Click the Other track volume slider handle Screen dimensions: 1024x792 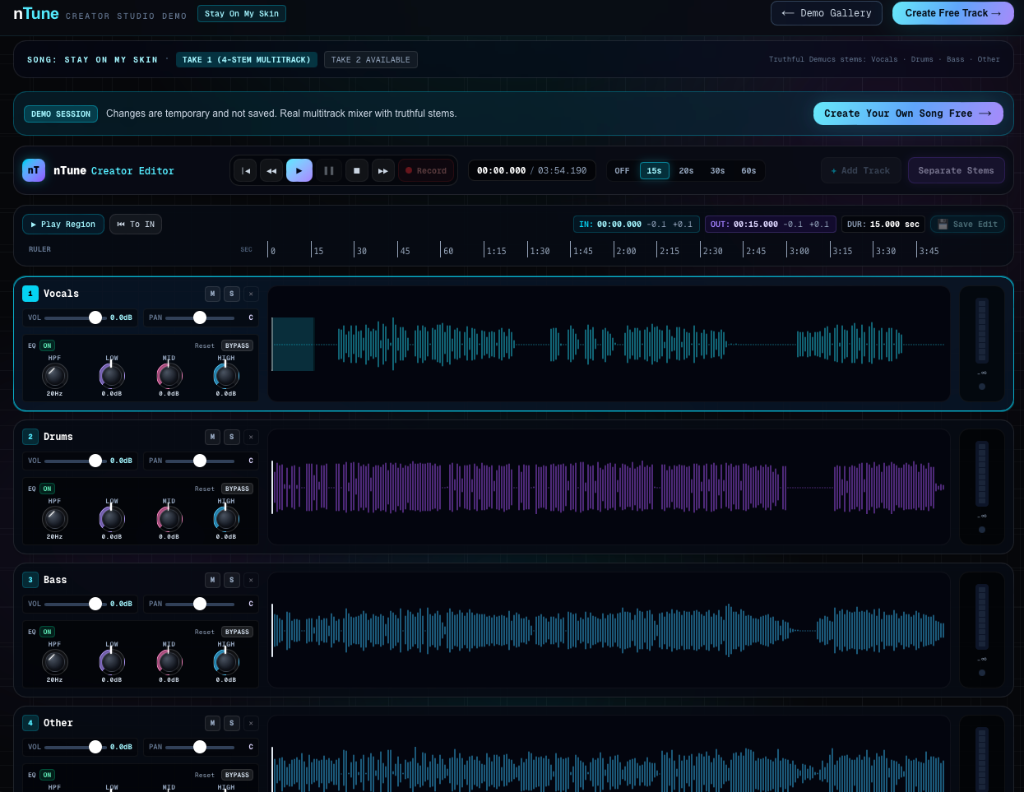[x=95, y=746]
